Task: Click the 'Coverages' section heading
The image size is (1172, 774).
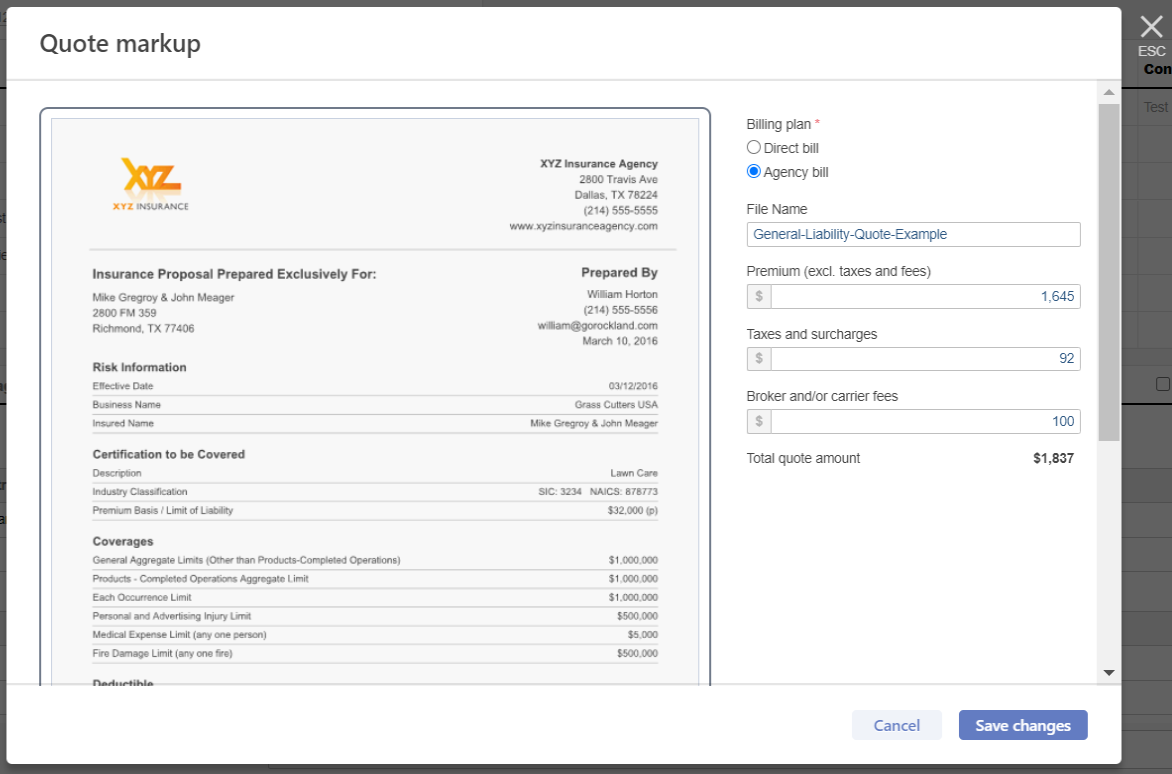Action: point(123,542)
